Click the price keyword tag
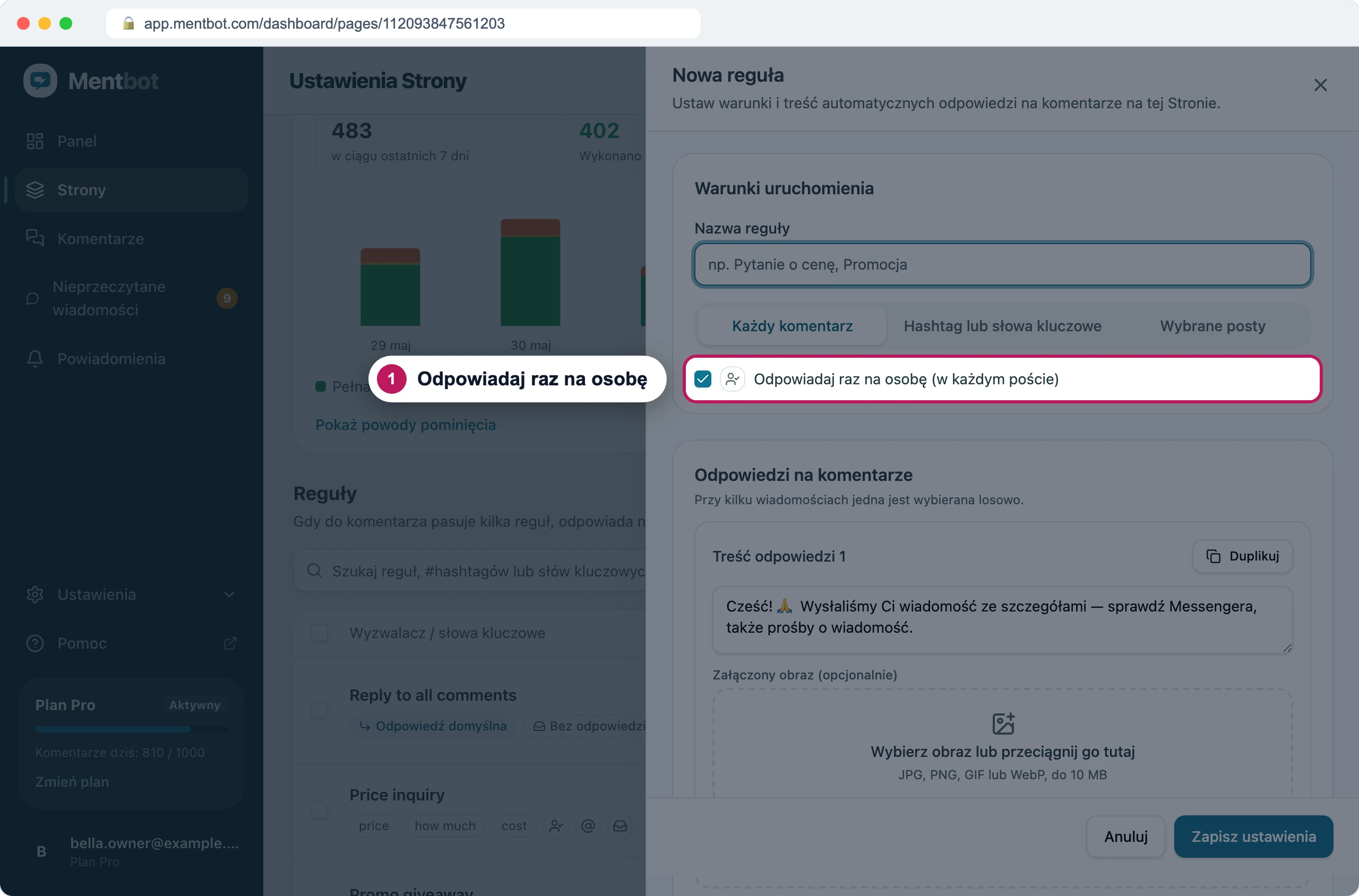 [x=374, y=826]
